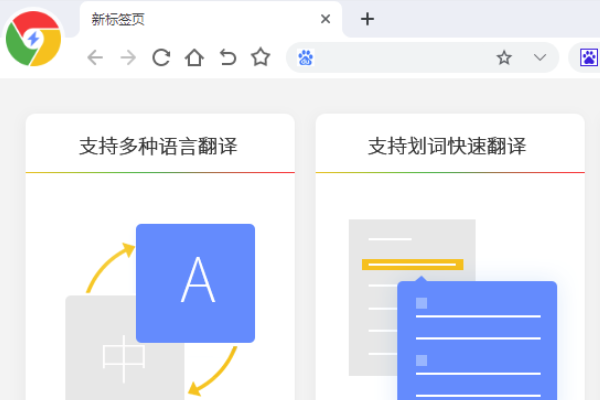Close the 新标签页 tab

pos(326,19)
